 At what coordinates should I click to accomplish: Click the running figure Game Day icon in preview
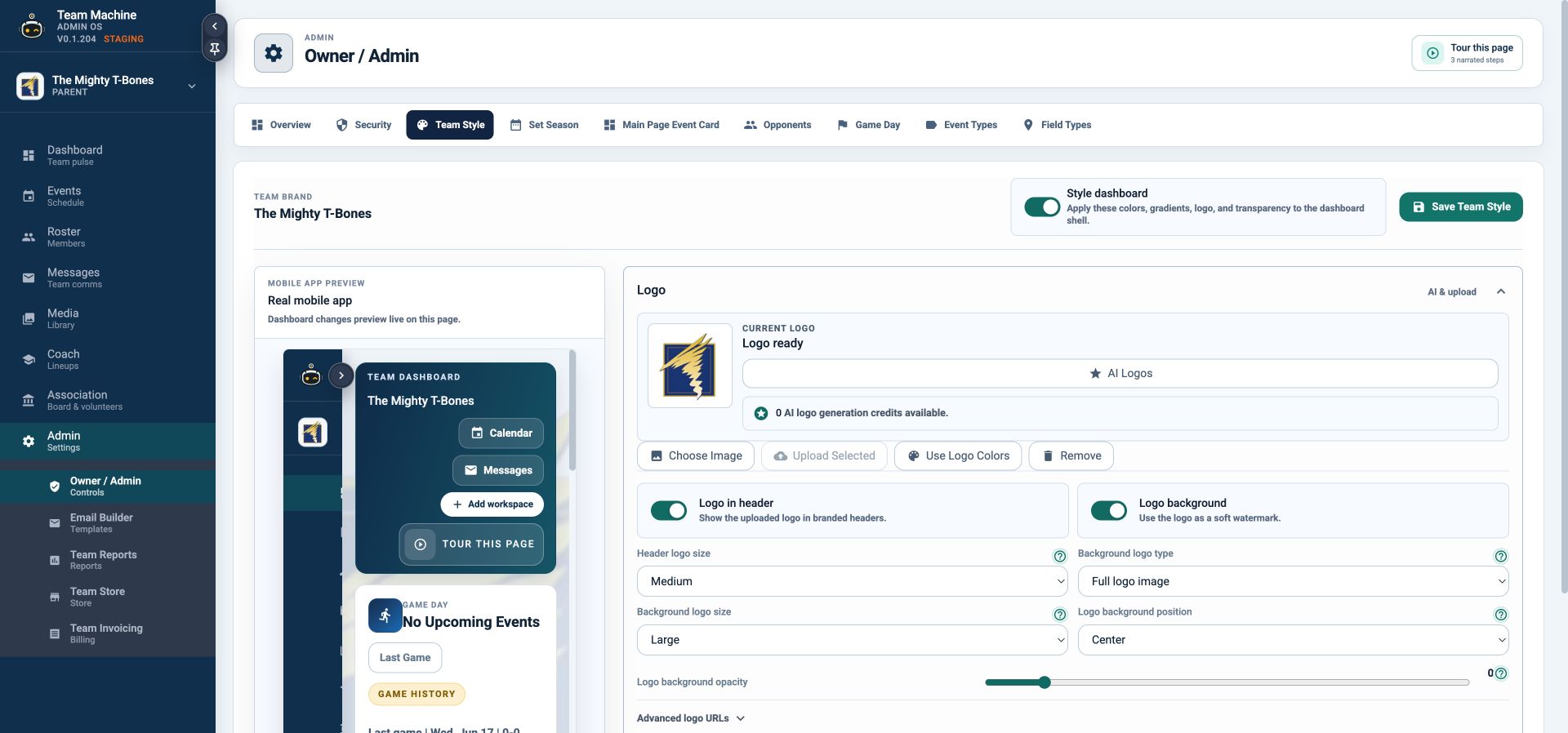click(x=385, y=615)
